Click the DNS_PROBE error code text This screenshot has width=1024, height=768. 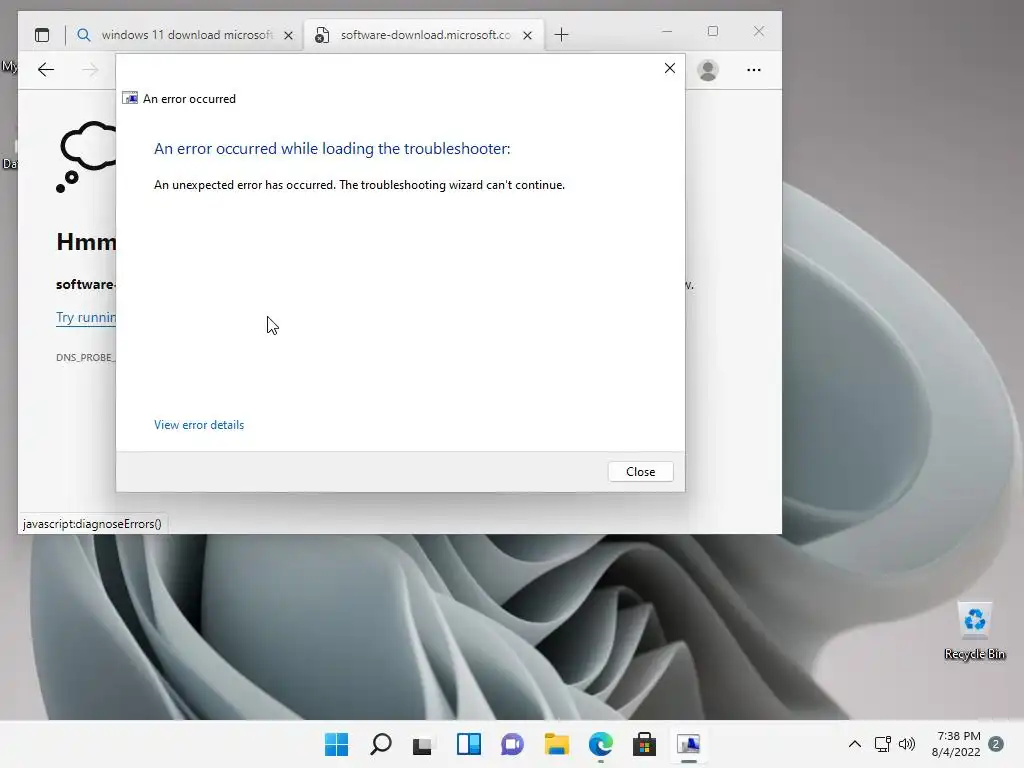pyautogui.click(x=86, y=357)
